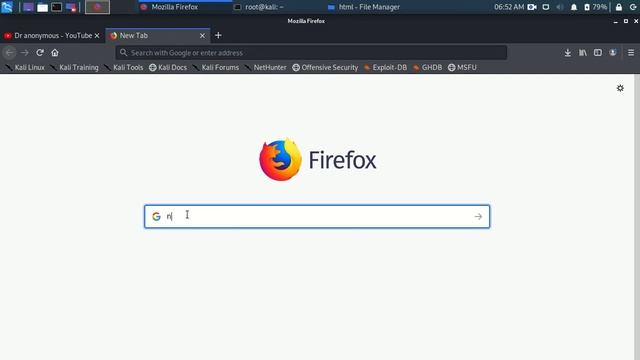Screen dimensions: 640x360
Task: Open the Kali Linux bookmark
Action: point(25,67)
